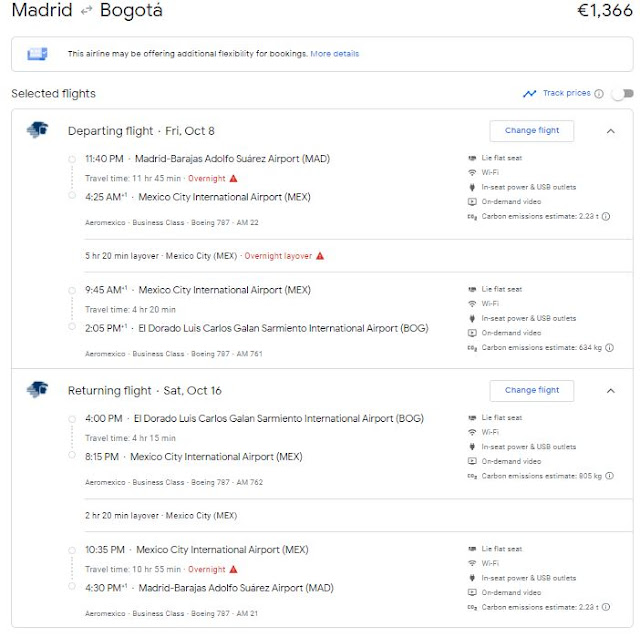Collapse the Returning flight details

click(x=610, y=390)
